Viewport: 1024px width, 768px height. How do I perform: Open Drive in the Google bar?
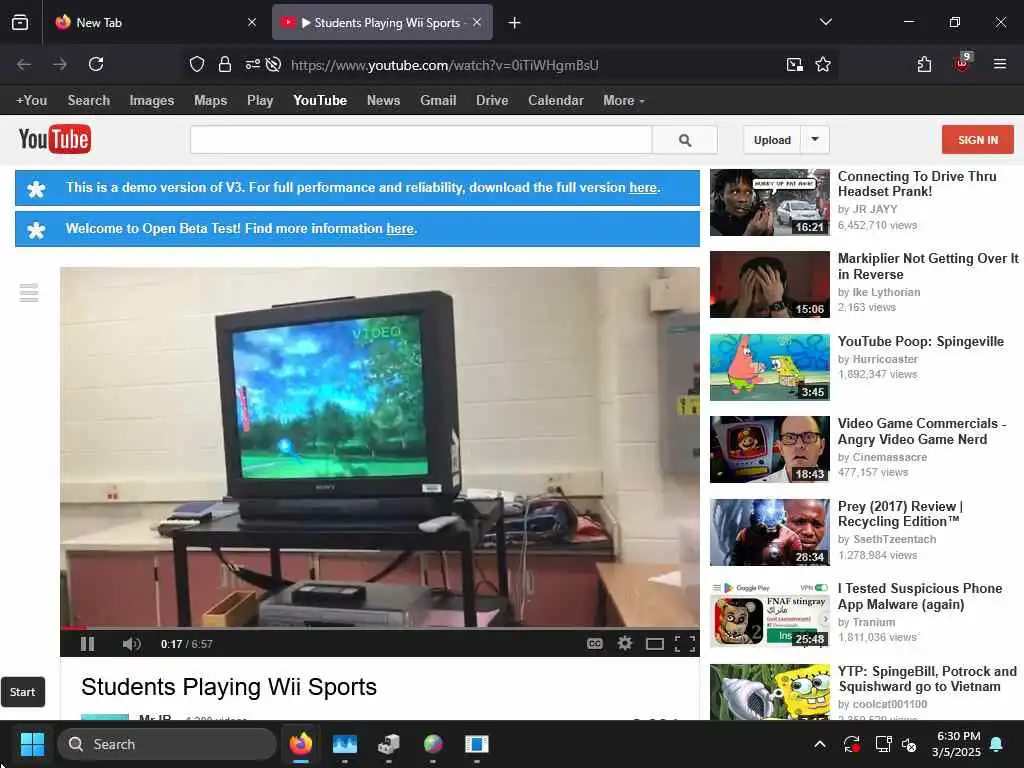492,101
